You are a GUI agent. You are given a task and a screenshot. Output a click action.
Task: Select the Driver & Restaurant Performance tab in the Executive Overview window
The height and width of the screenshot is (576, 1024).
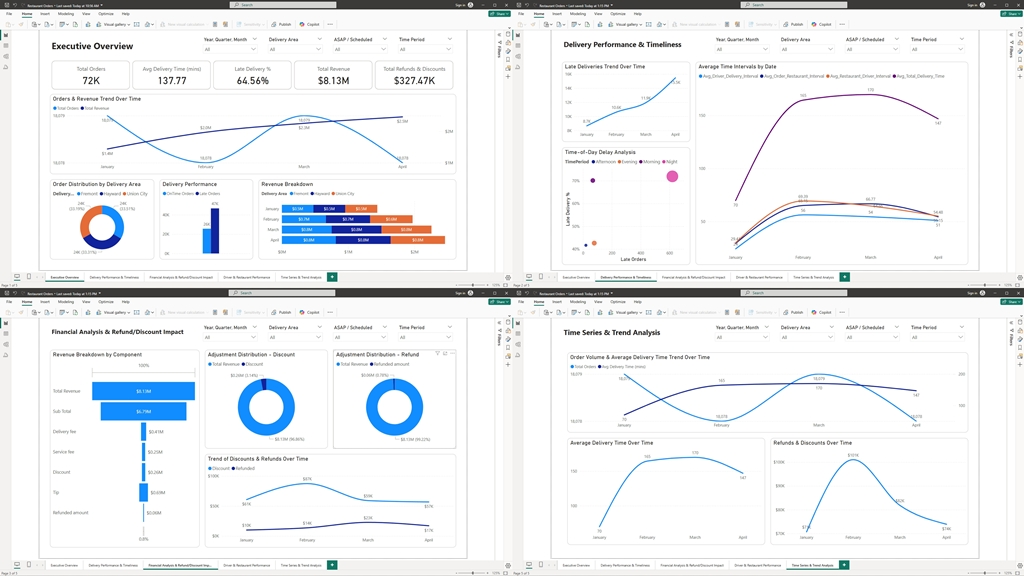coord(246,277)
